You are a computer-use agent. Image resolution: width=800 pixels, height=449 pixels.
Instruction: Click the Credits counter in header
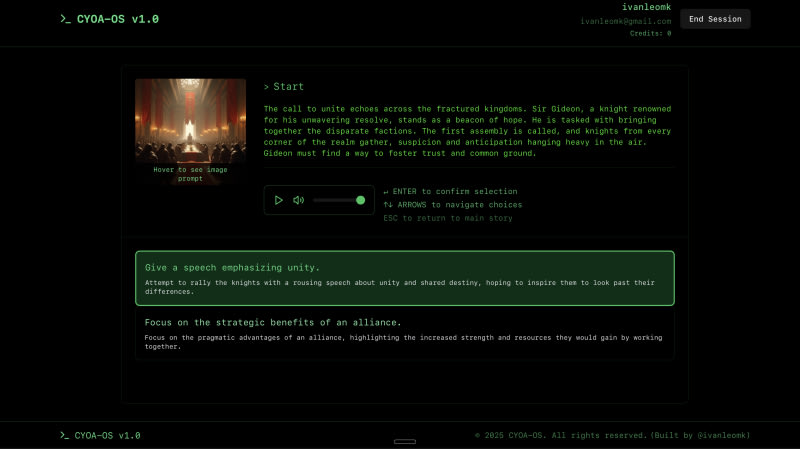(x=650, y=33)
